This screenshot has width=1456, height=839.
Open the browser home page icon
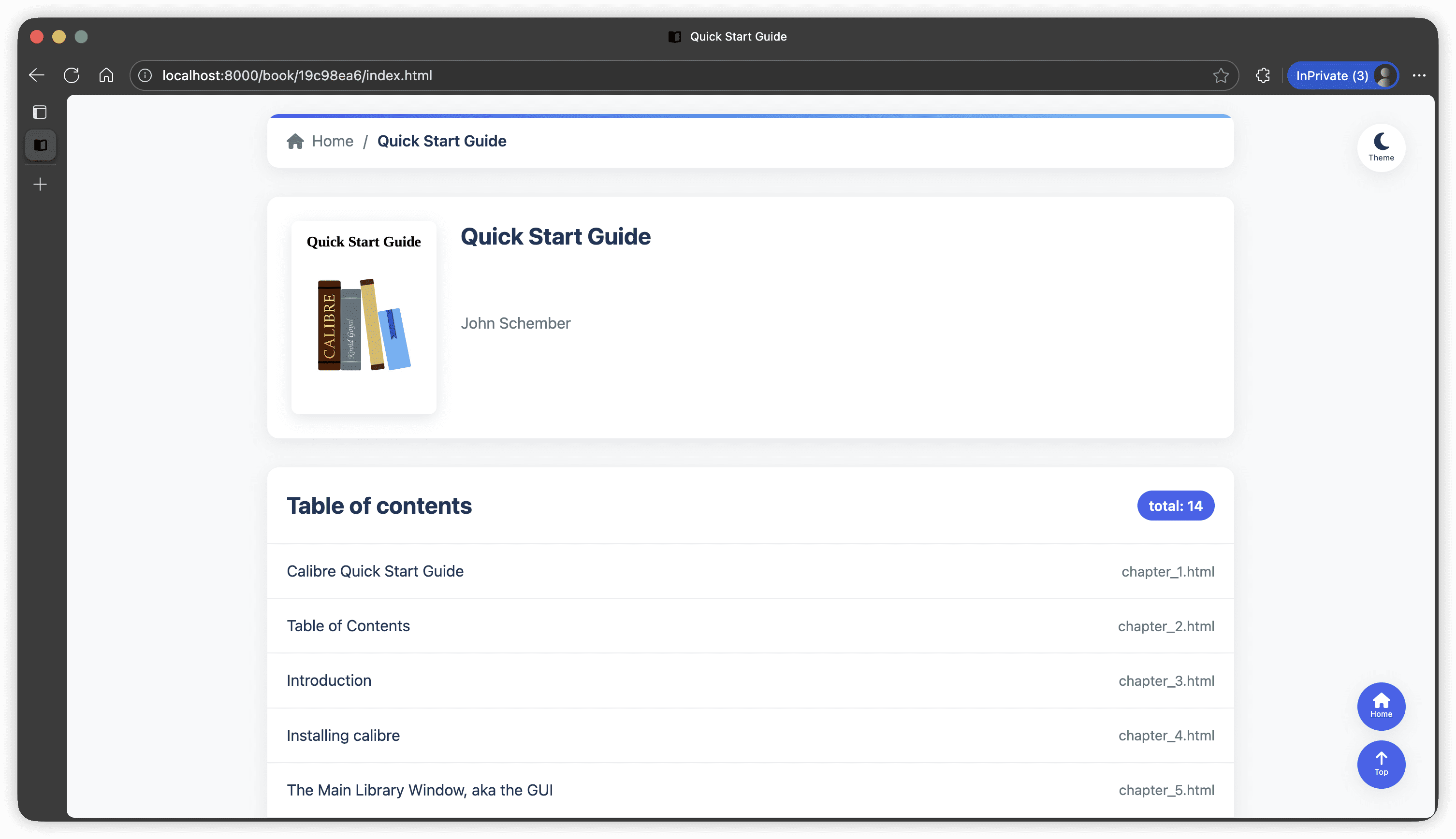pos(106,75)
